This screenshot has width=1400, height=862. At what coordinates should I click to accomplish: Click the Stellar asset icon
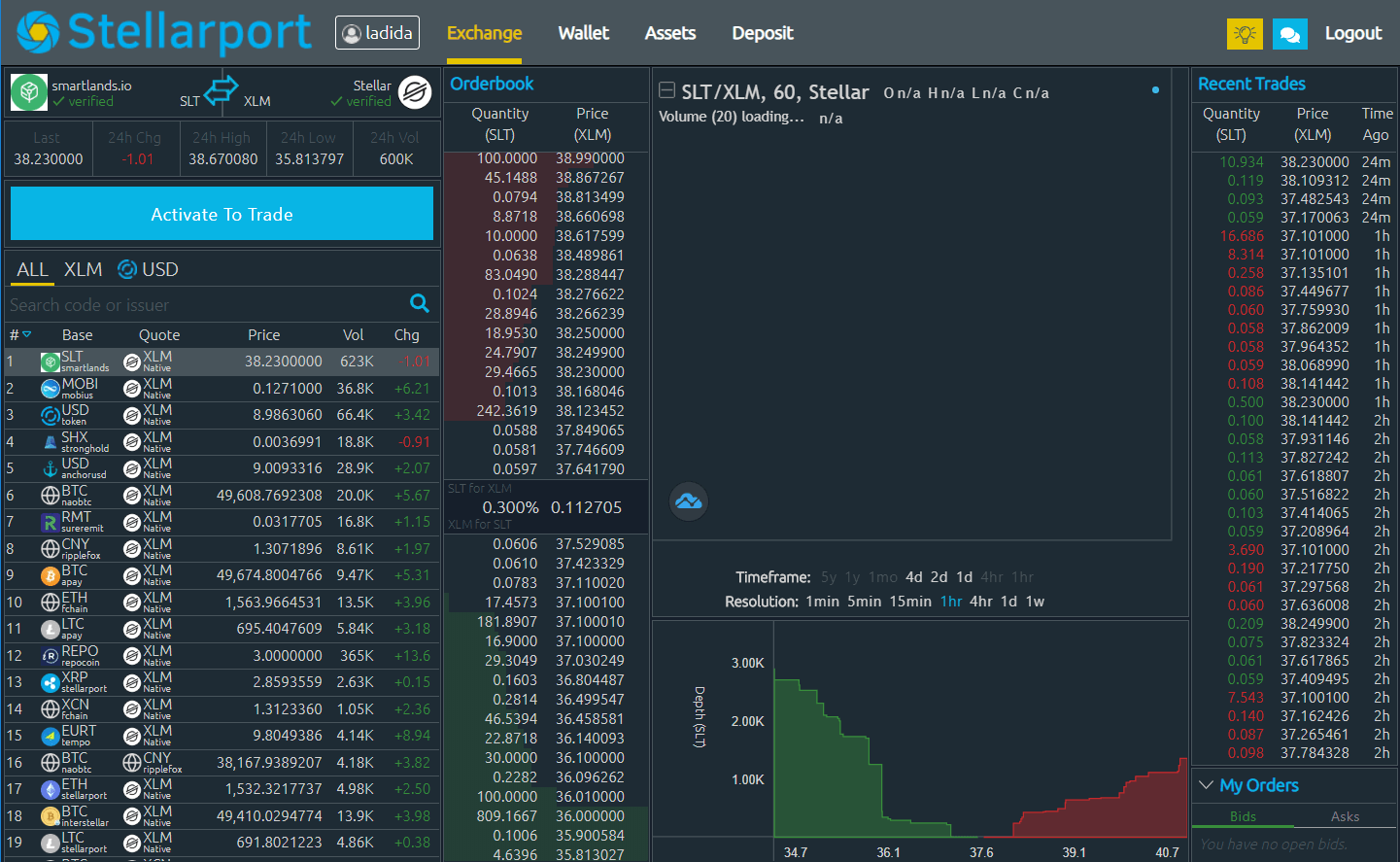pyautogui.click(x=415, y=92)
